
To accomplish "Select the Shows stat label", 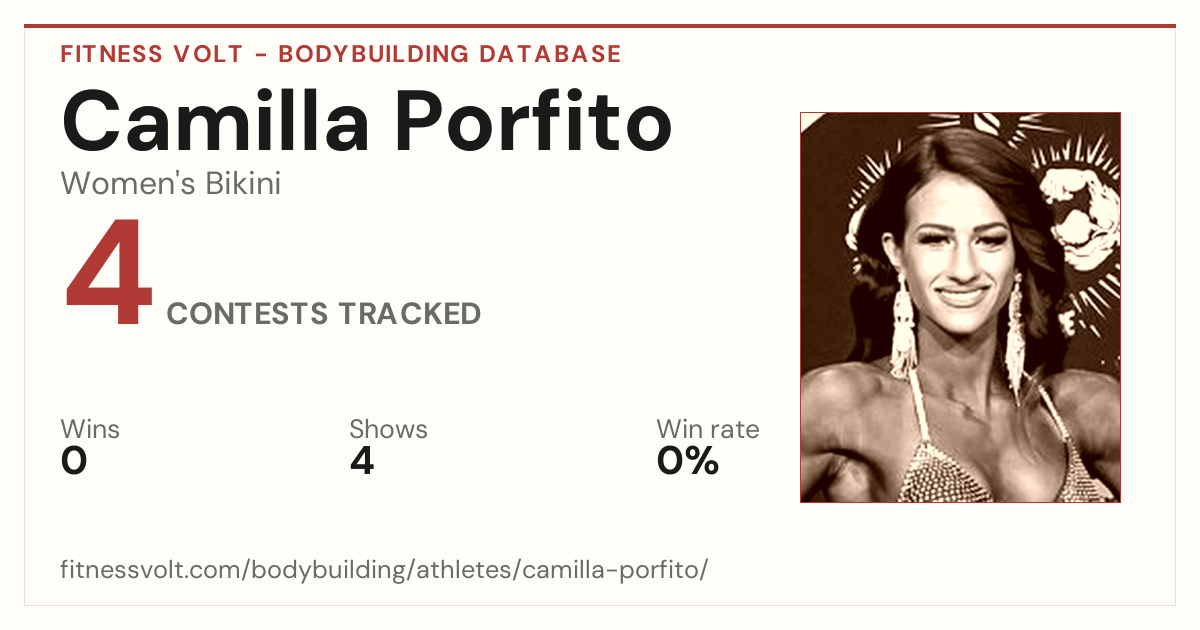I will pyautogui.click(x=388, y=430).
